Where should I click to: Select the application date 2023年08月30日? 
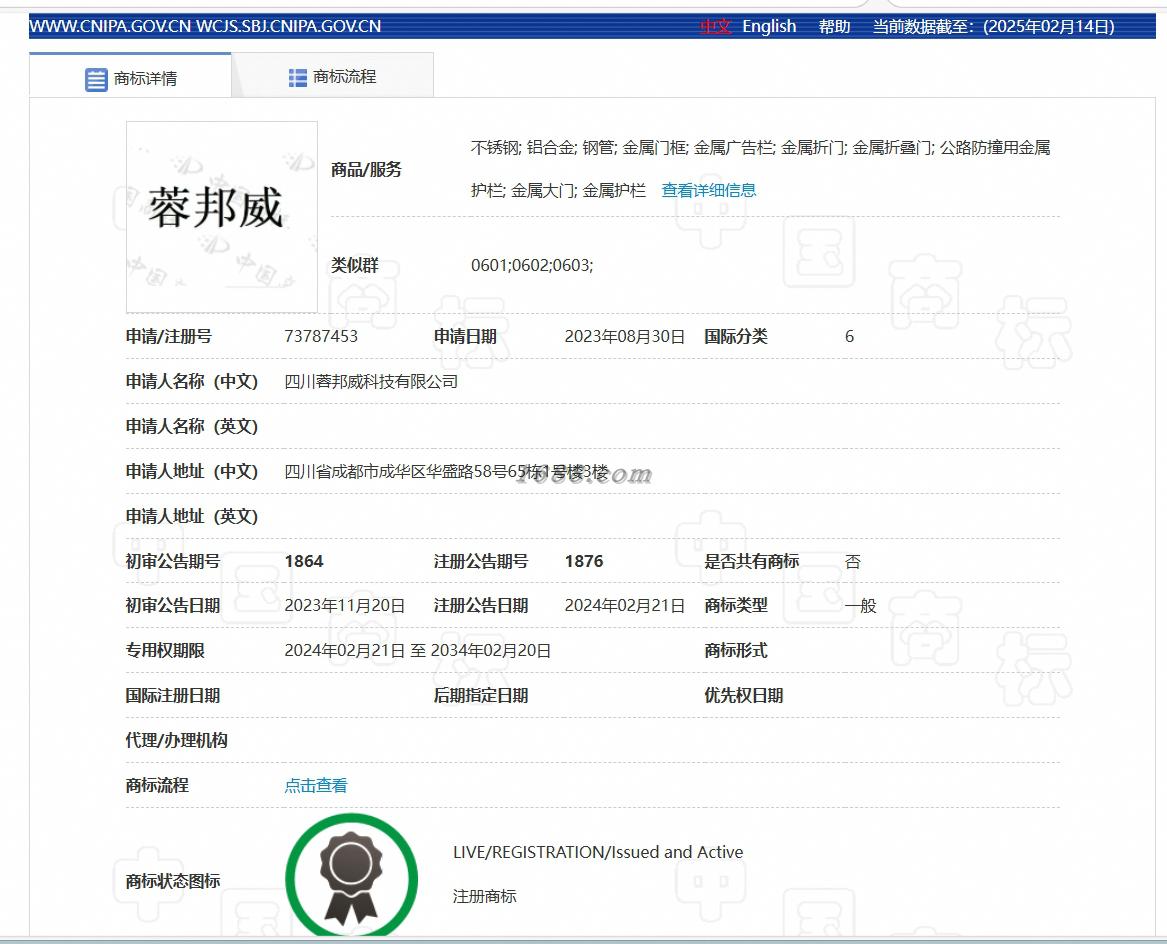pyautogui.click(x=624, y=337)
